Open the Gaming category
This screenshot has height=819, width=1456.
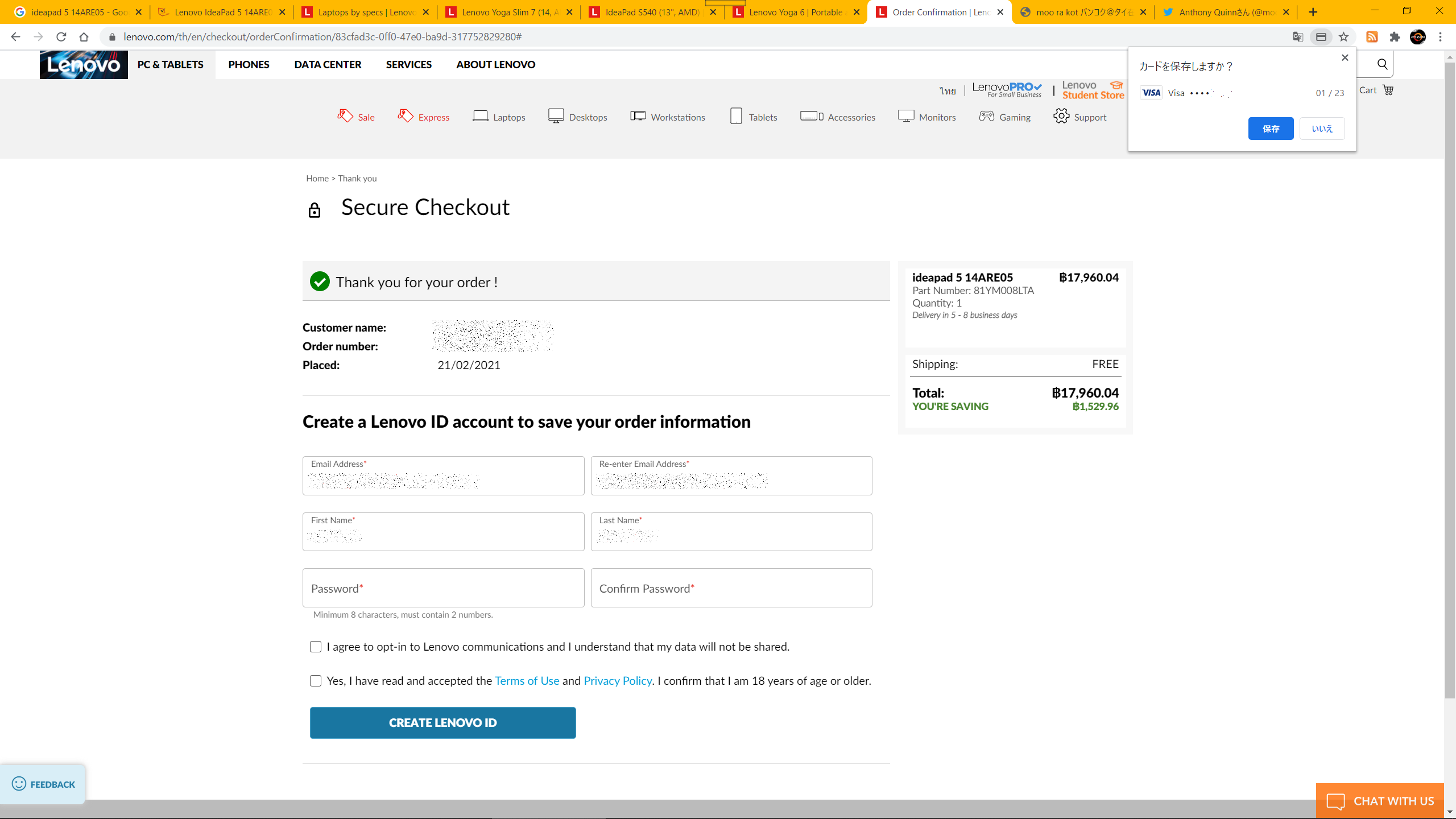(1005, 117)
